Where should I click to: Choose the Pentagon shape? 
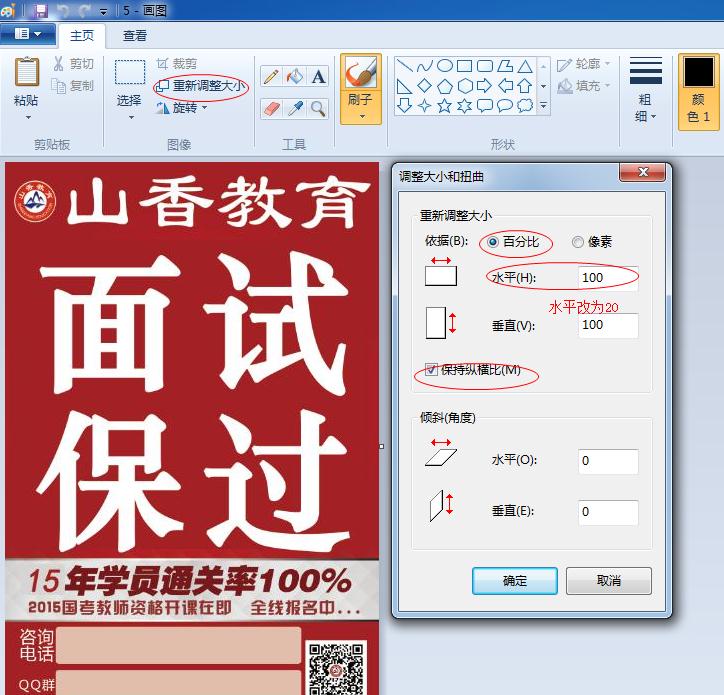(445, 86)
